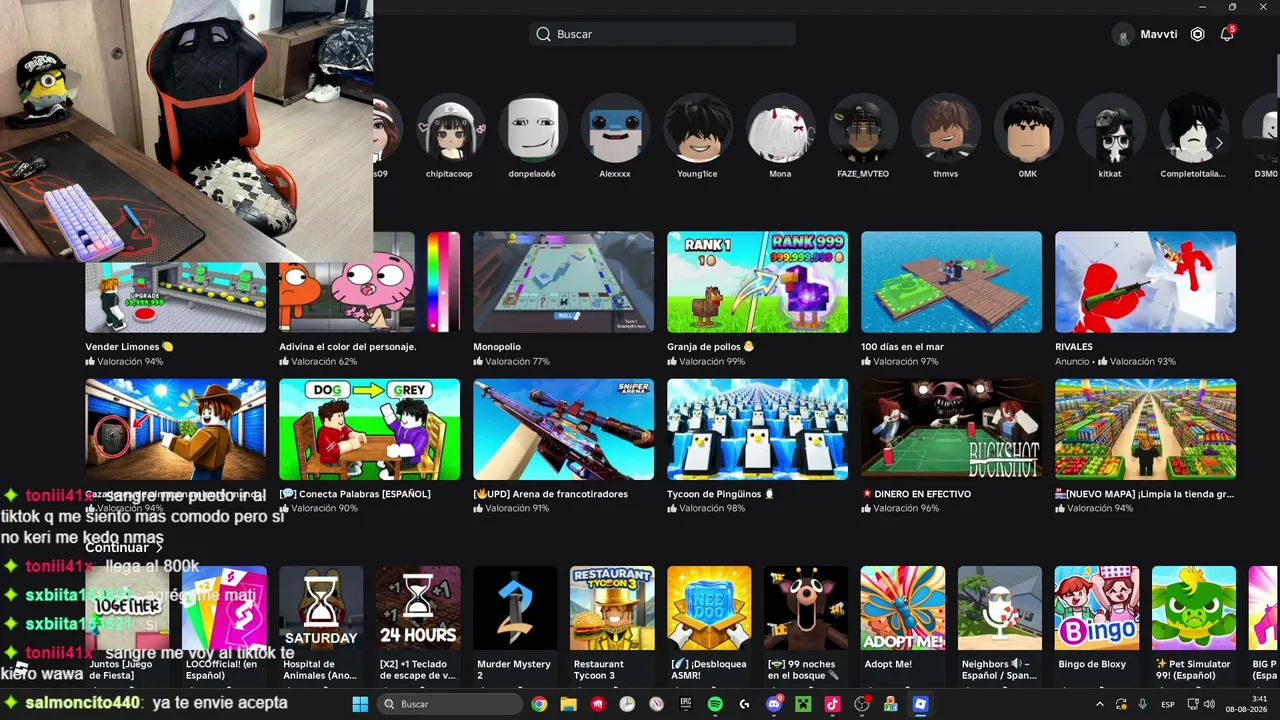
Task: Launch Google Chrome from the taskbar
Action: (x=539, y=704)
